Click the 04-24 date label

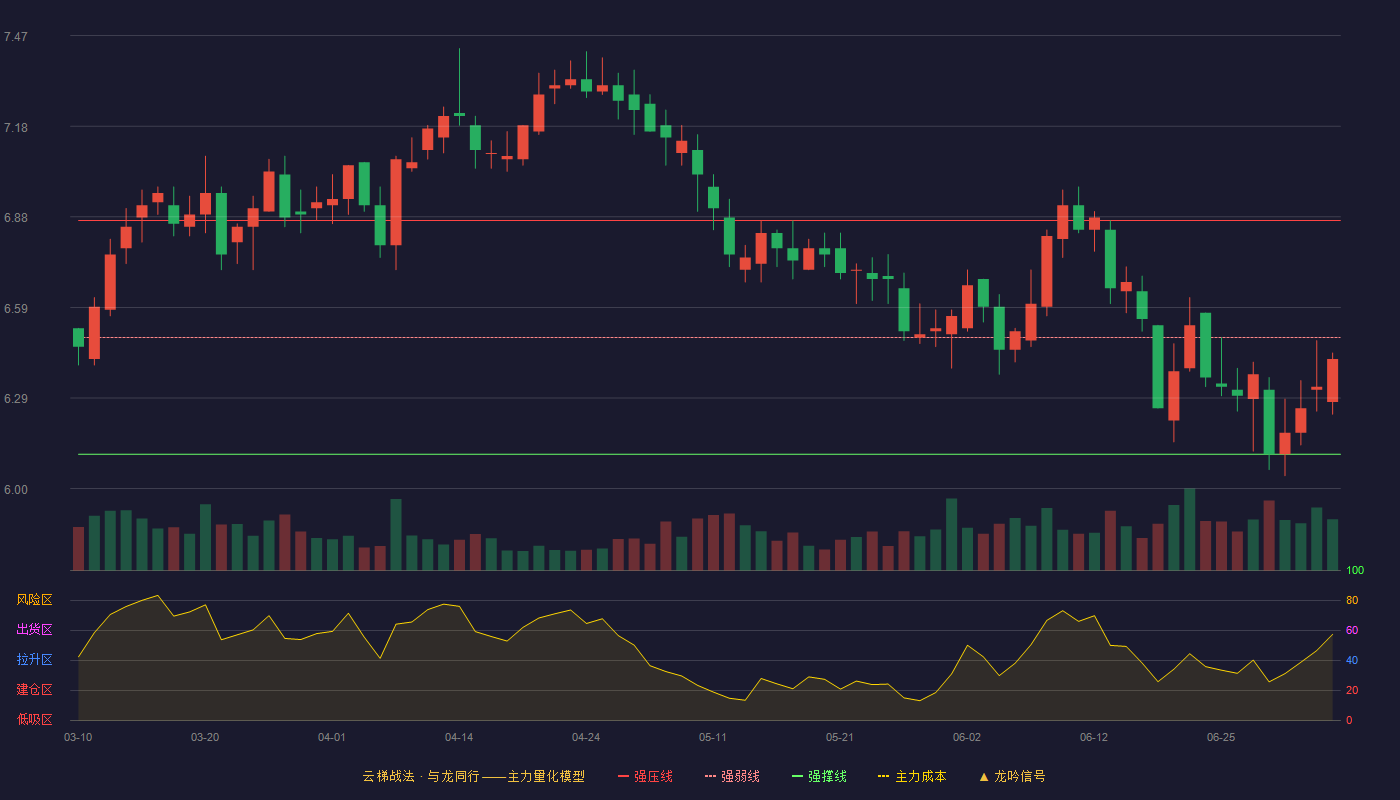coord(586,737)
